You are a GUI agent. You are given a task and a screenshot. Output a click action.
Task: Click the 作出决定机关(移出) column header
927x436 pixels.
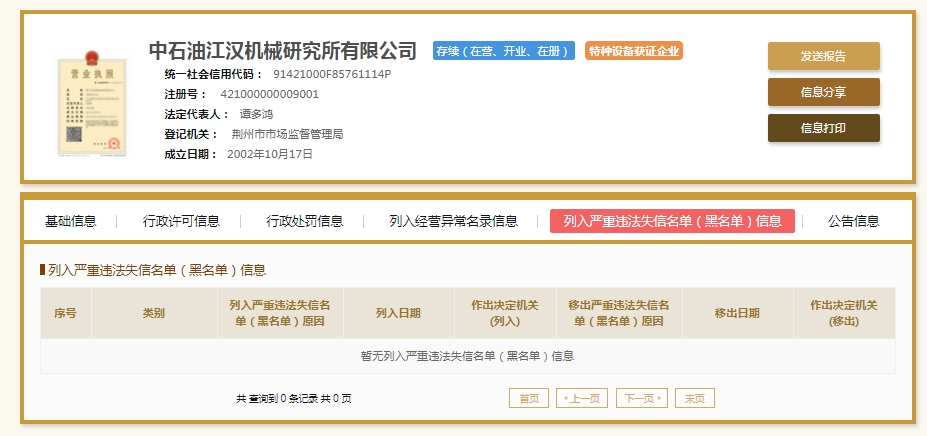coord(844,313)
